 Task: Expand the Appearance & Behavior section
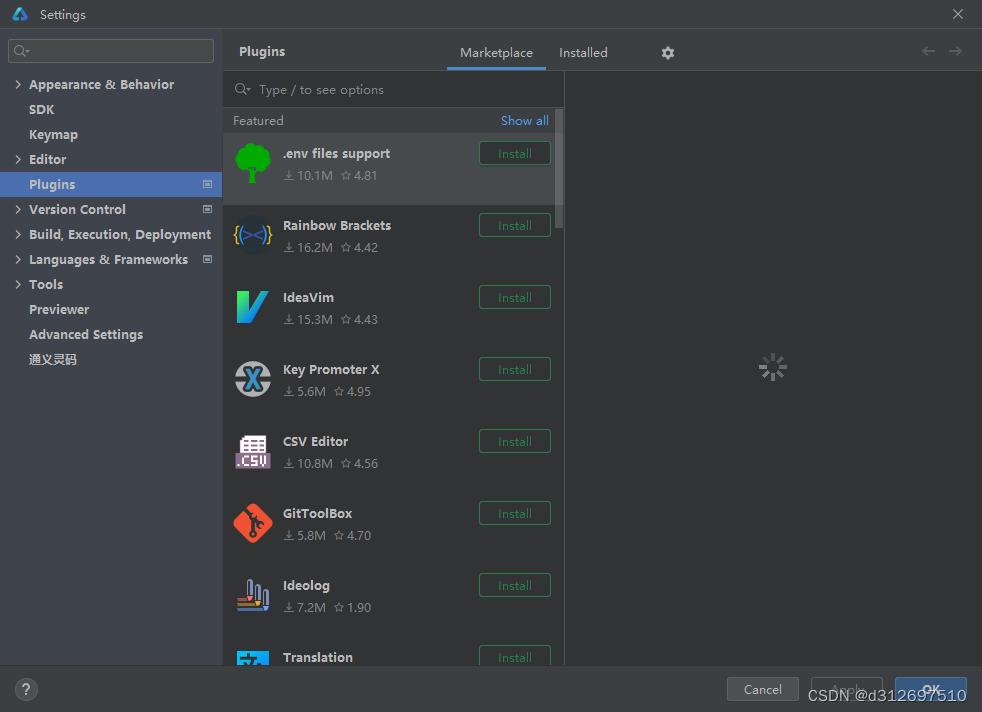[18, 84]
